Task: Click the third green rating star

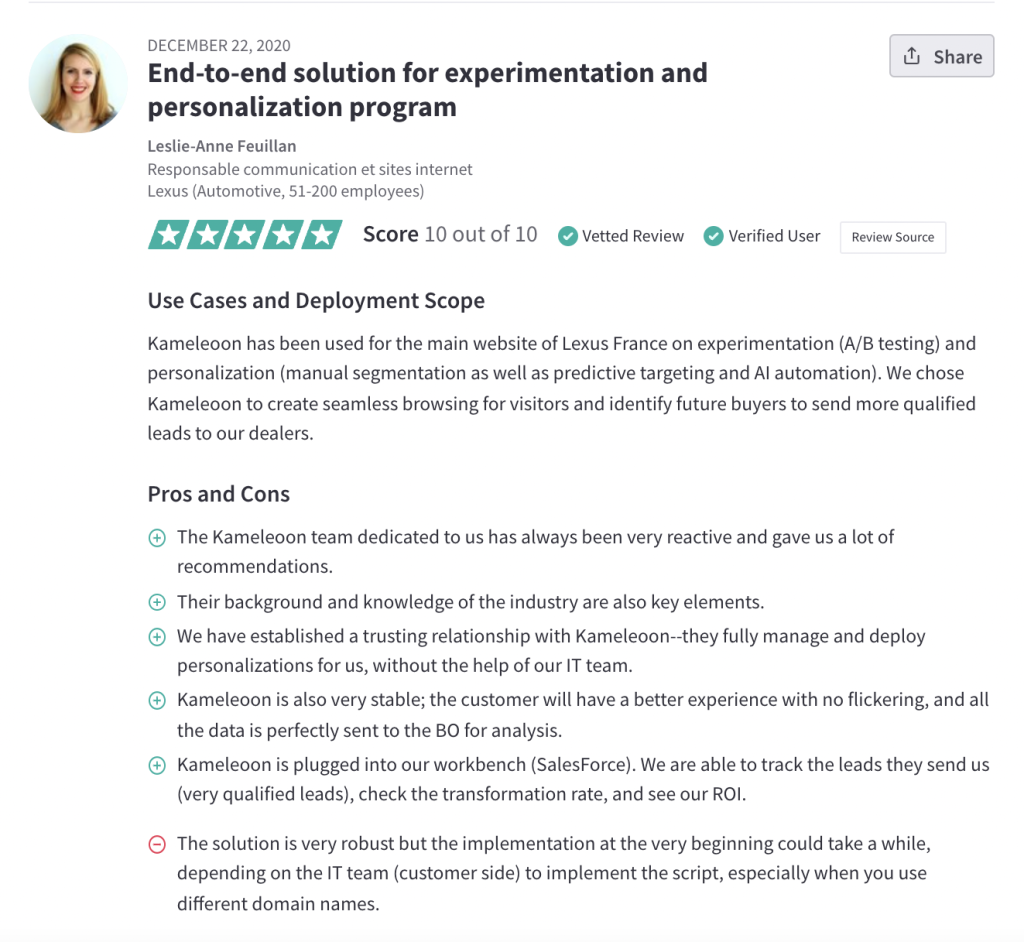Action: click(245, 235)
